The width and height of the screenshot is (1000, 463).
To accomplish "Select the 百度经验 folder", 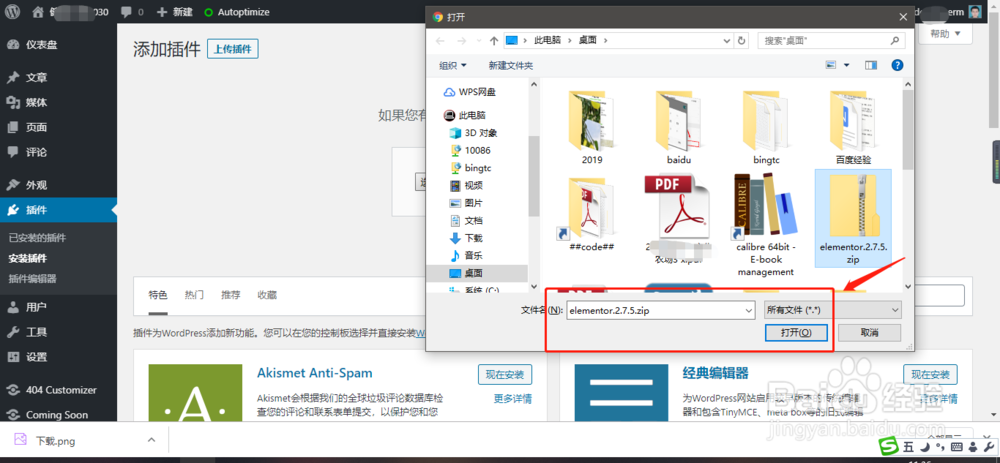I will coord(853,127).
